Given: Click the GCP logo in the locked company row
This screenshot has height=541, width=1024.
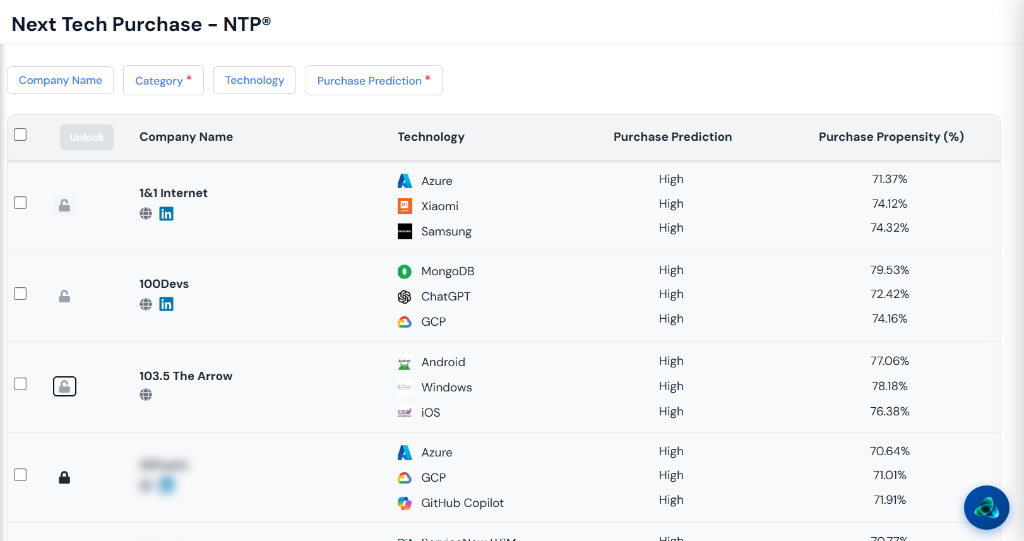Looking at the screenshot, I should [x=405, y=478].
